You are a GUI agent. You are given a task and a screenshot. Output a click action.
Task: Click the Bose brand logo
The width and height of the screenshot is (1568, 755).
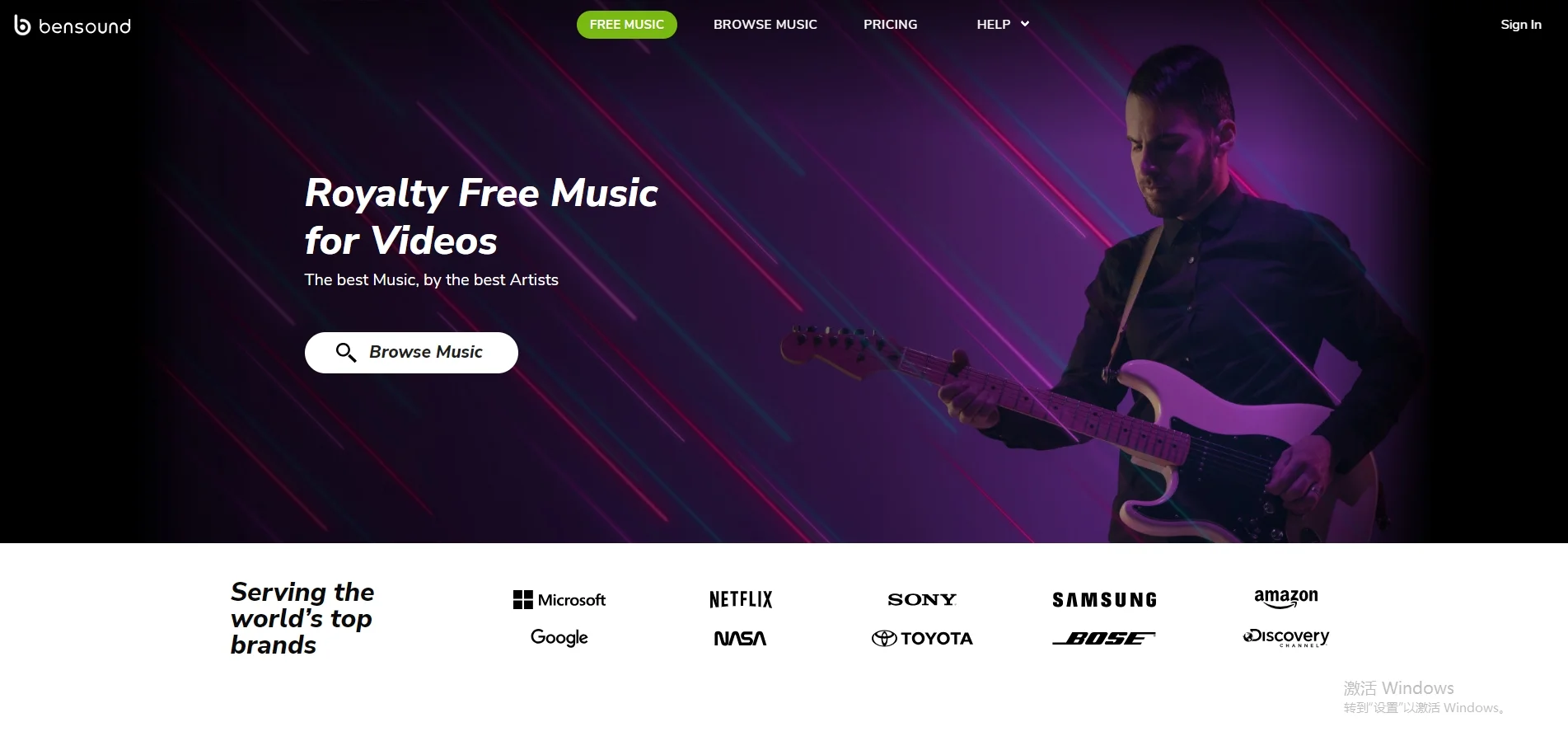coord(1104,638)
